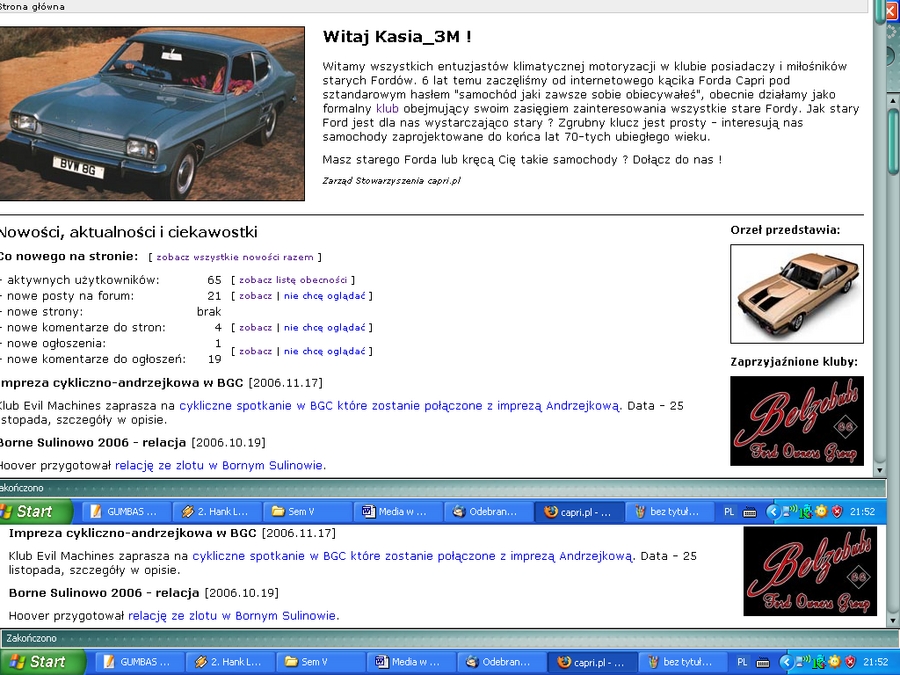The width and height of the screenshot is (900, 675).
Task: Click 'nie chcę oglądać' for nowe ogłoszenia rows
Action: pyautogui.click(x=324, y=351)
